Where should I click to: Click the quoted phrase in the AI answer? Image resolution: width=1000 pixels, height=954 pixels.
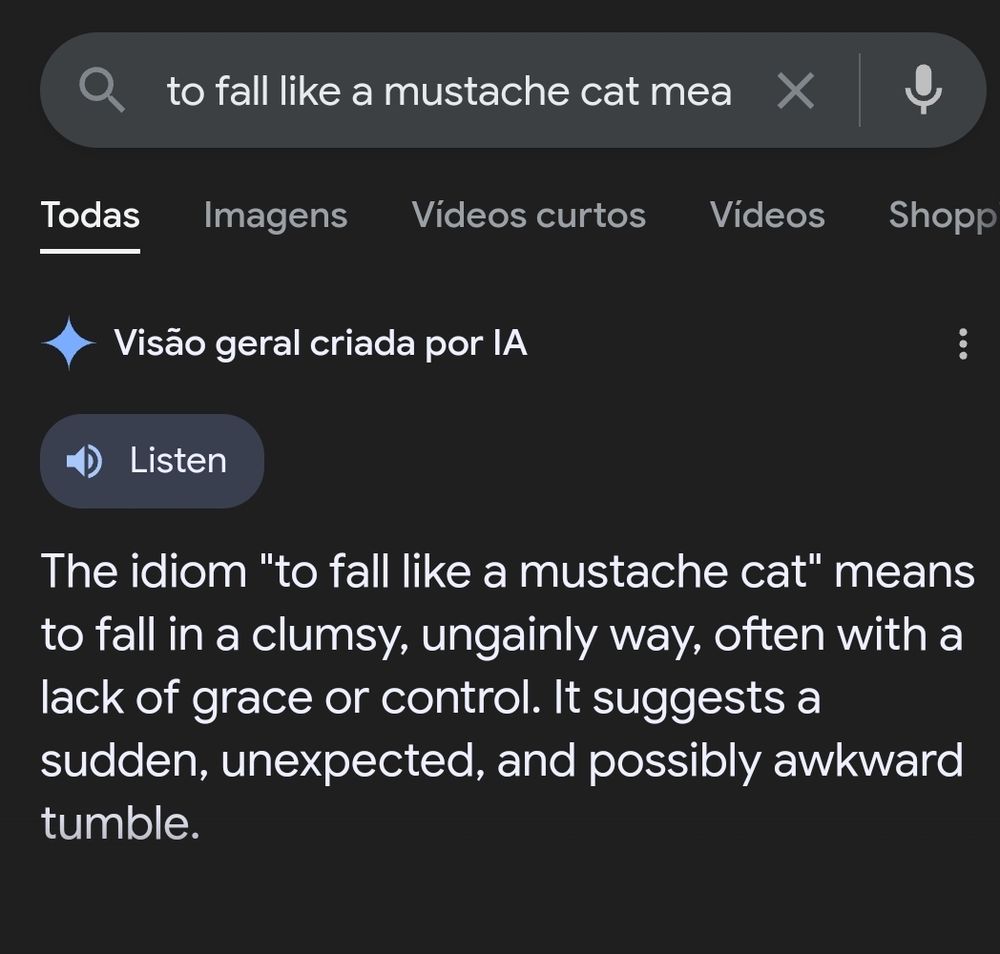click(x=540, y=572)
